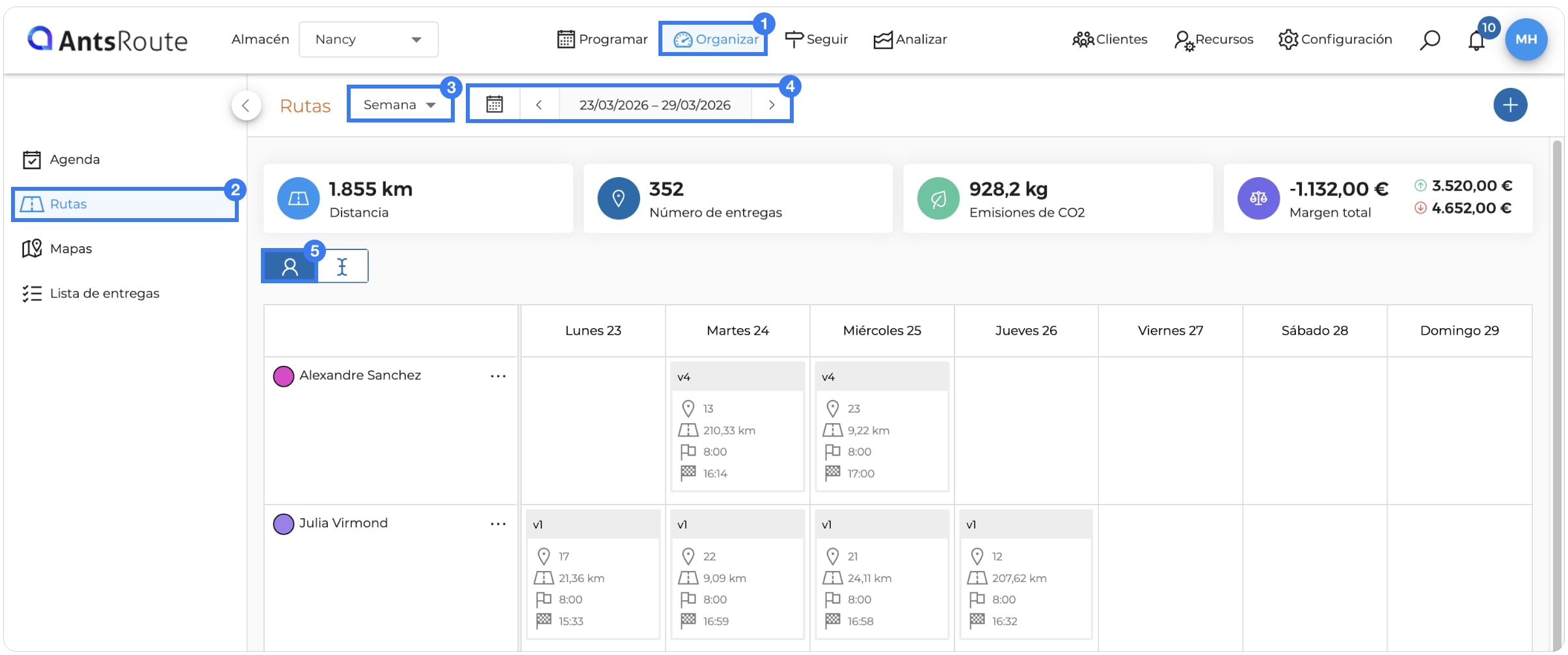Open Julia's Lunes 23 route card
The width and height of the screenshot is (1568, 655).
pos(593,574)
